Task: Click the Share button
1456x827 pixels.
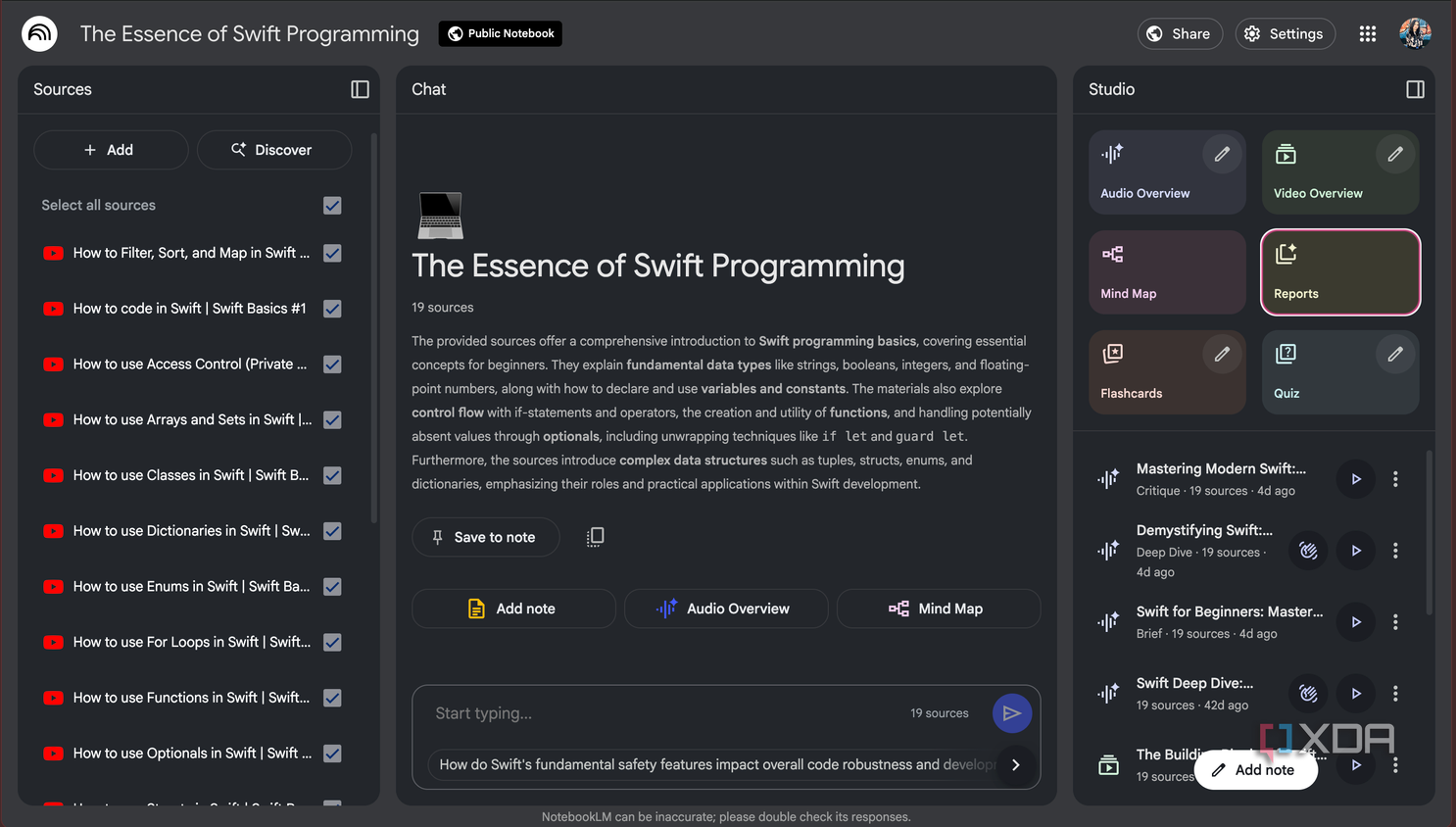Action: 1180,33
